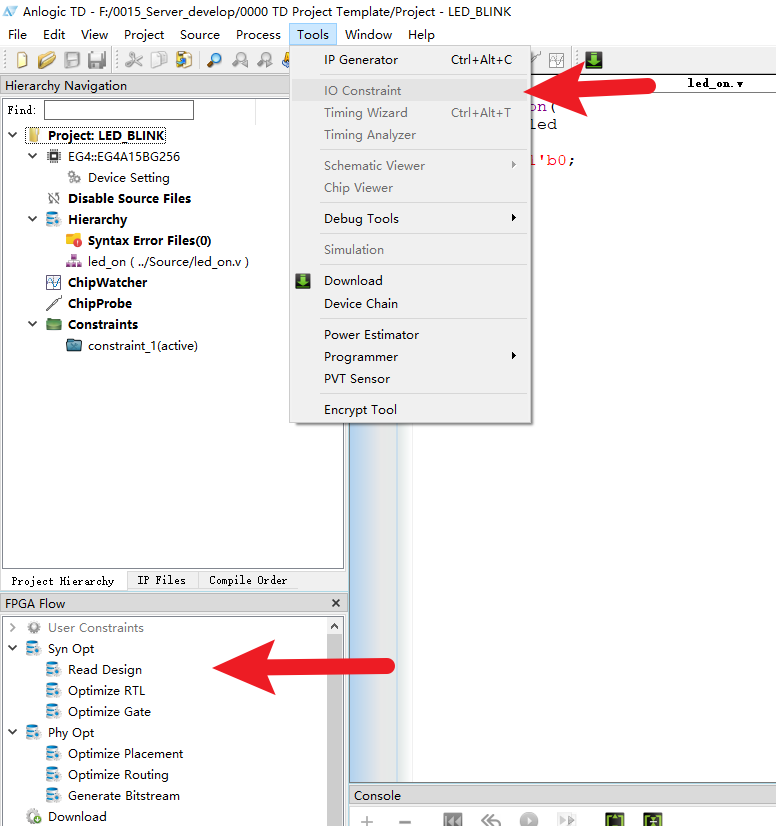Switch to the Project Hierarchy tab
This screenshot has height=826, width=776.
(63, 581)
